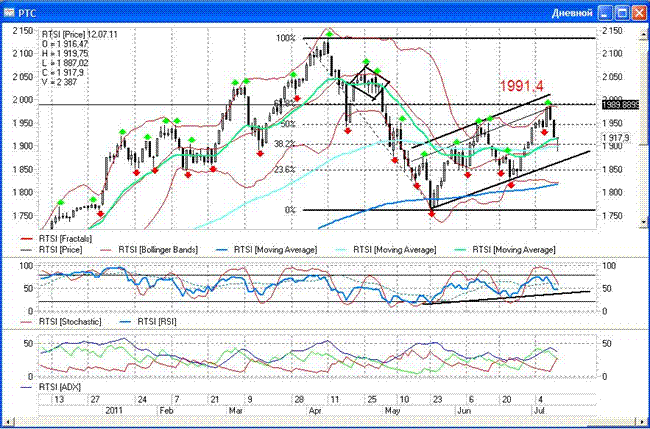The width and height of the screenshot is (650, 429).
Task: Click the purple ADX legend color line
Action: pos(27,388)
